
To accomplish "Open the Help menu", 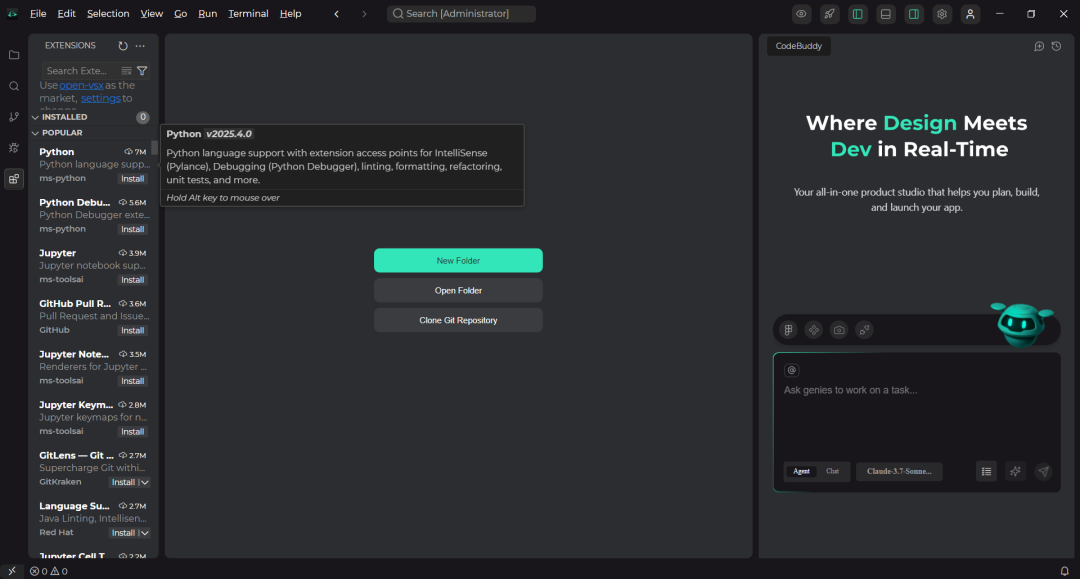I will [x=290, y=14].
